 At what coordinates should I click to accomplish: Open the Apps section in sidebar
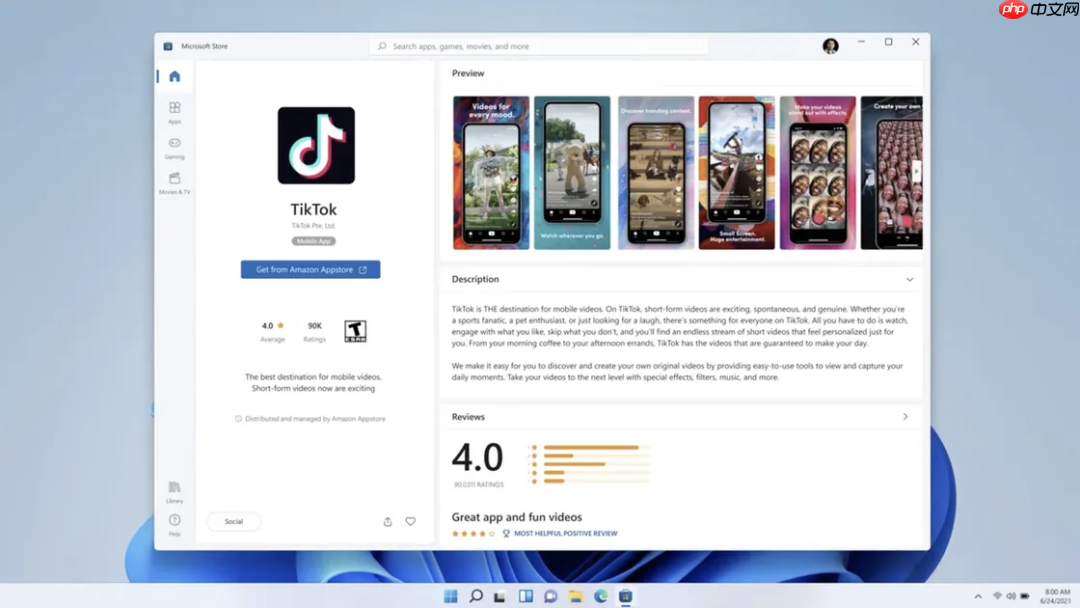click(x=175, y=110)
